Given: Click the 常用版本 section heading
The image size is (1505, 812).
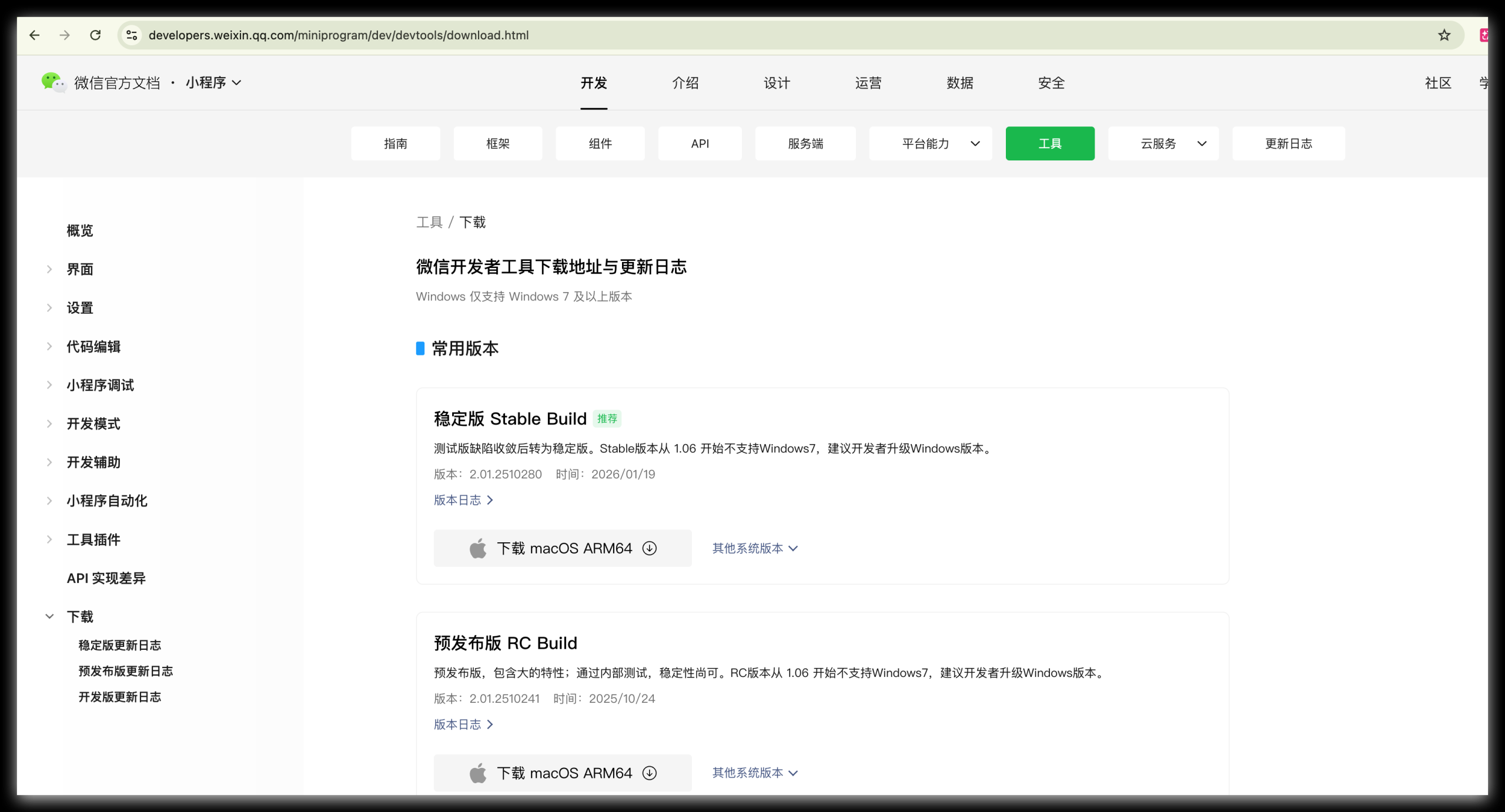Looking at the screenshot, I should pos(465,348).
